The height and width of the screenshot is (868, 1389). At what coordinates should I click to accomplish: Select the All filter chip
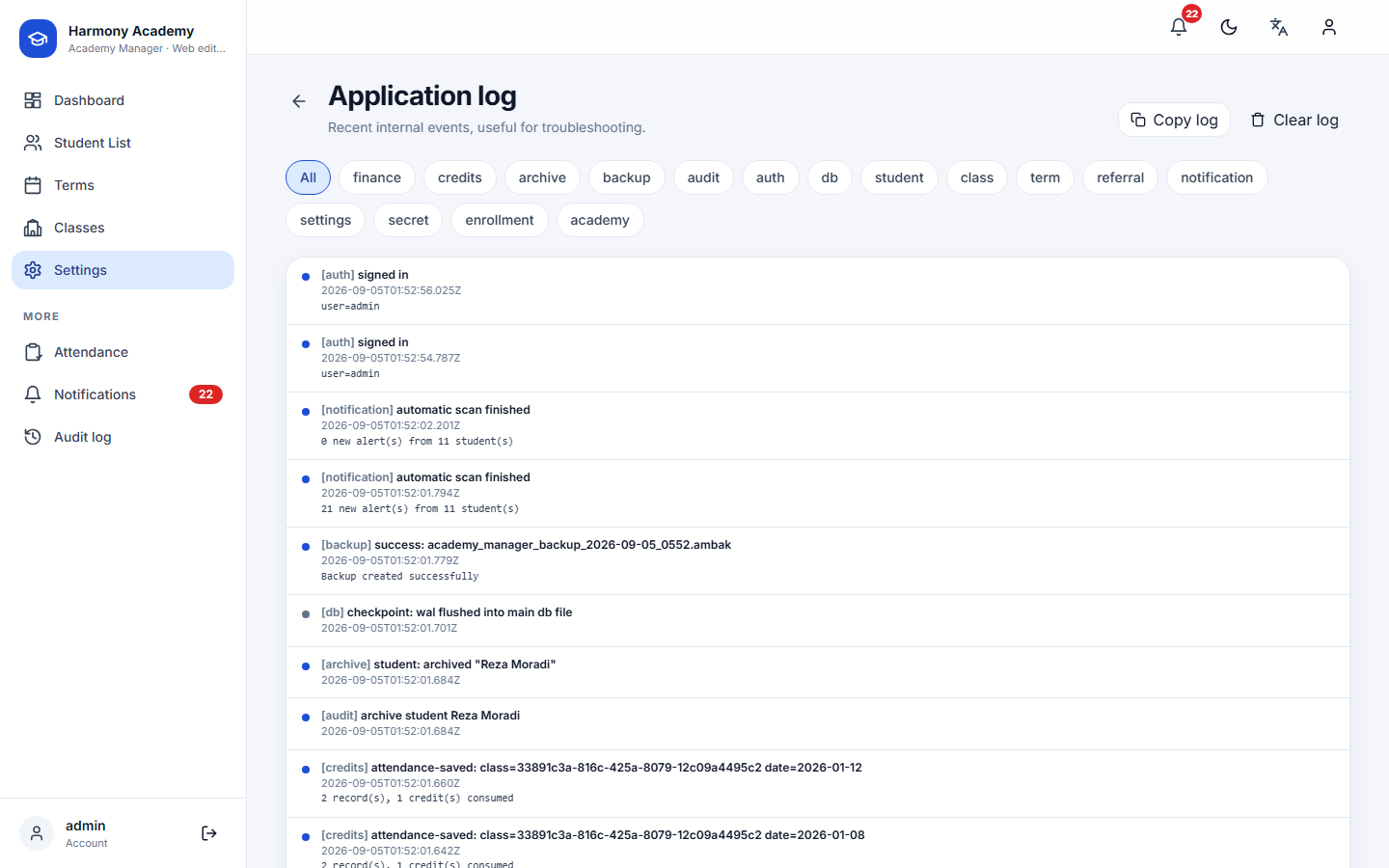click(308, 177)
